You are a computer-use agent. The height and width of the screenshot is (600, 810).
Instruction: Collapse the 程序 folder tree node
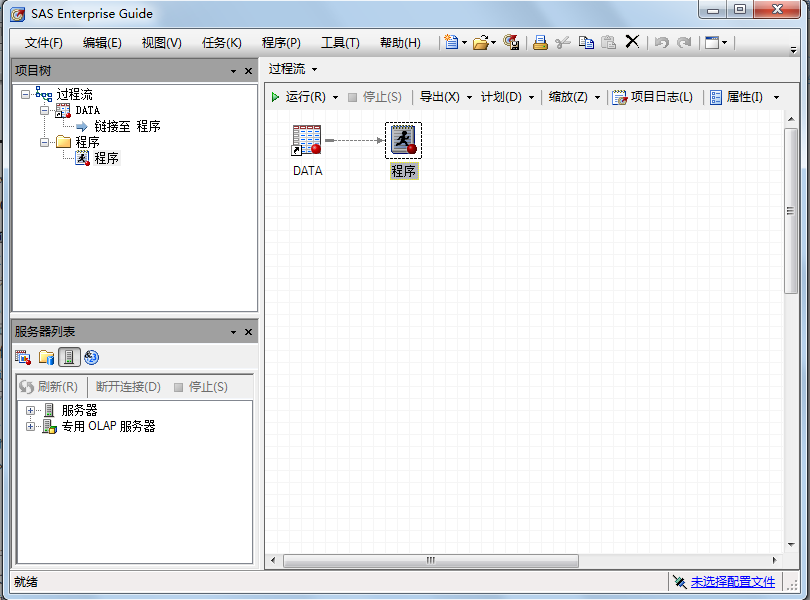point(44,142)
